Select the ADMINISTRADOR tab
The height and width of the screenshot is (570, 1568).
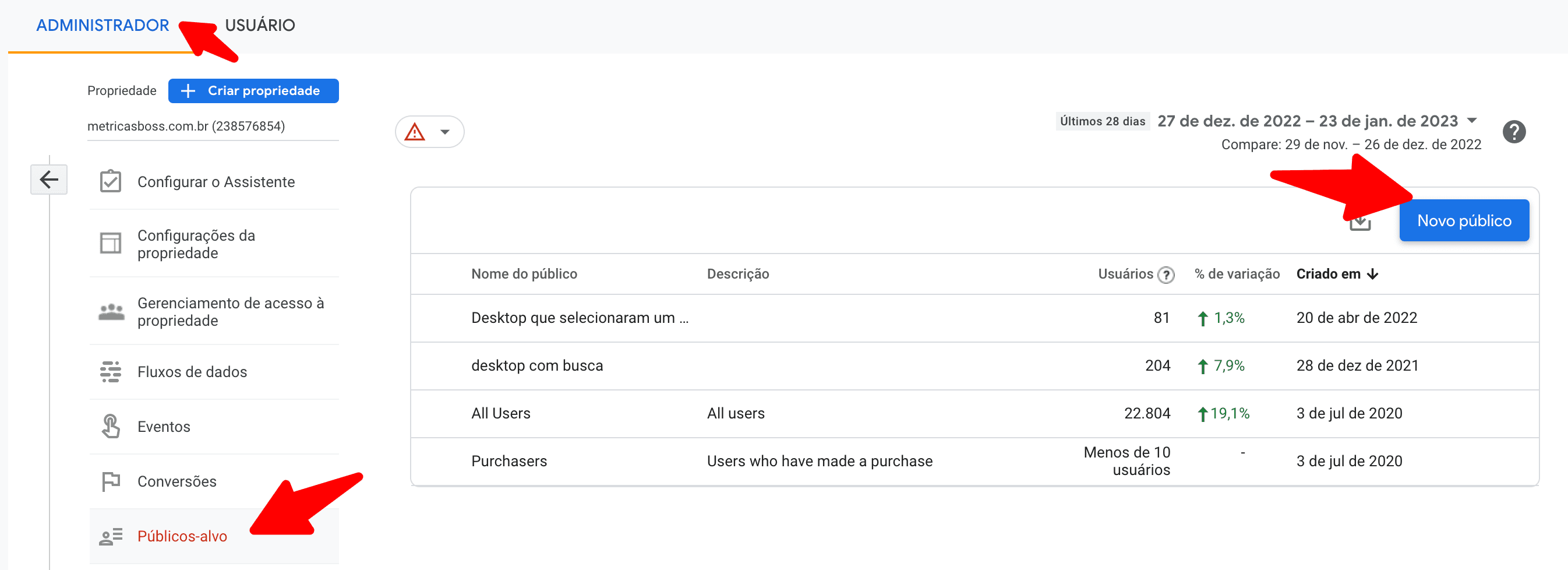(103, 25)
